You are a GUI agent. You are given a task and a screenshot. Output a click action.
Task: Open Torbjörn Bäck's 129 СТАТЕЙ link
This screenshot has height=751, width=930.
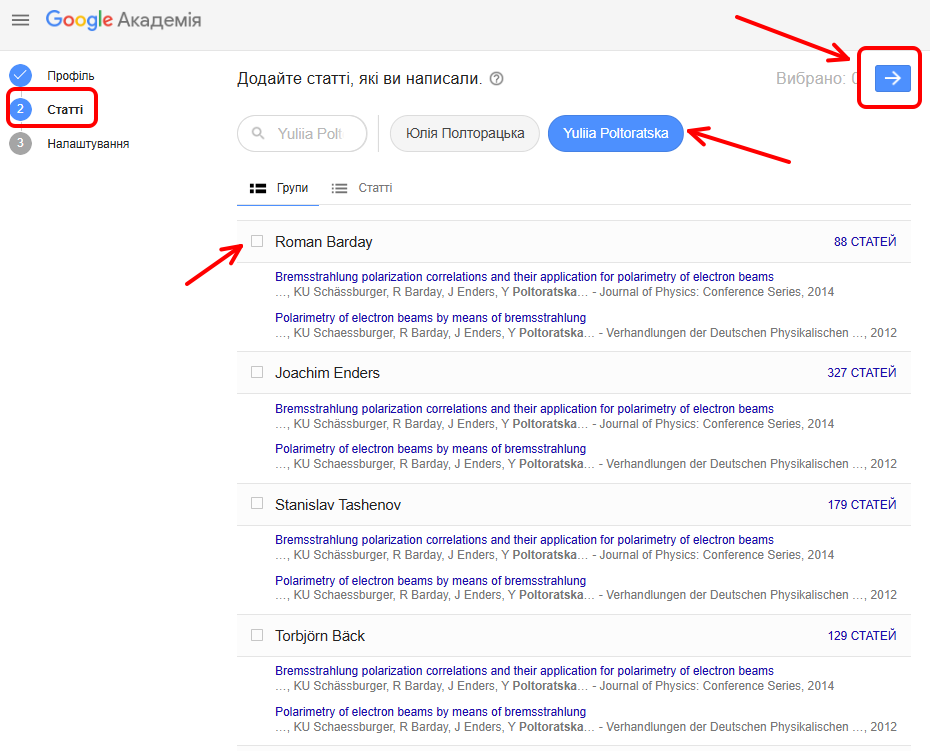pyautogui.click(x=862, y=635)
